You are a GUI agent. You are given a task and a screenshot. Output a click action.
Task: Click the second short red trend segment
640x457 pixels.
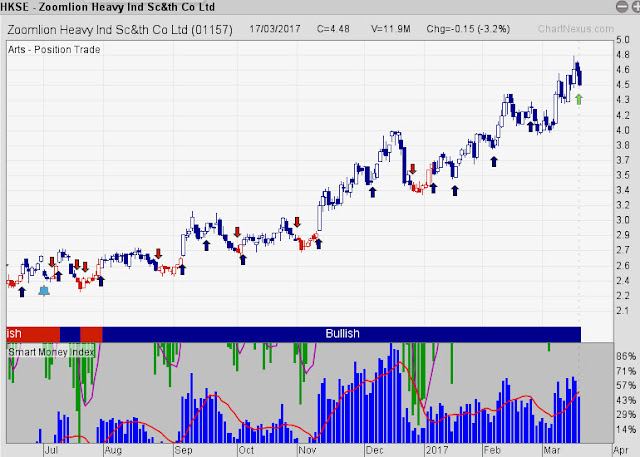(x=91, y=334)
